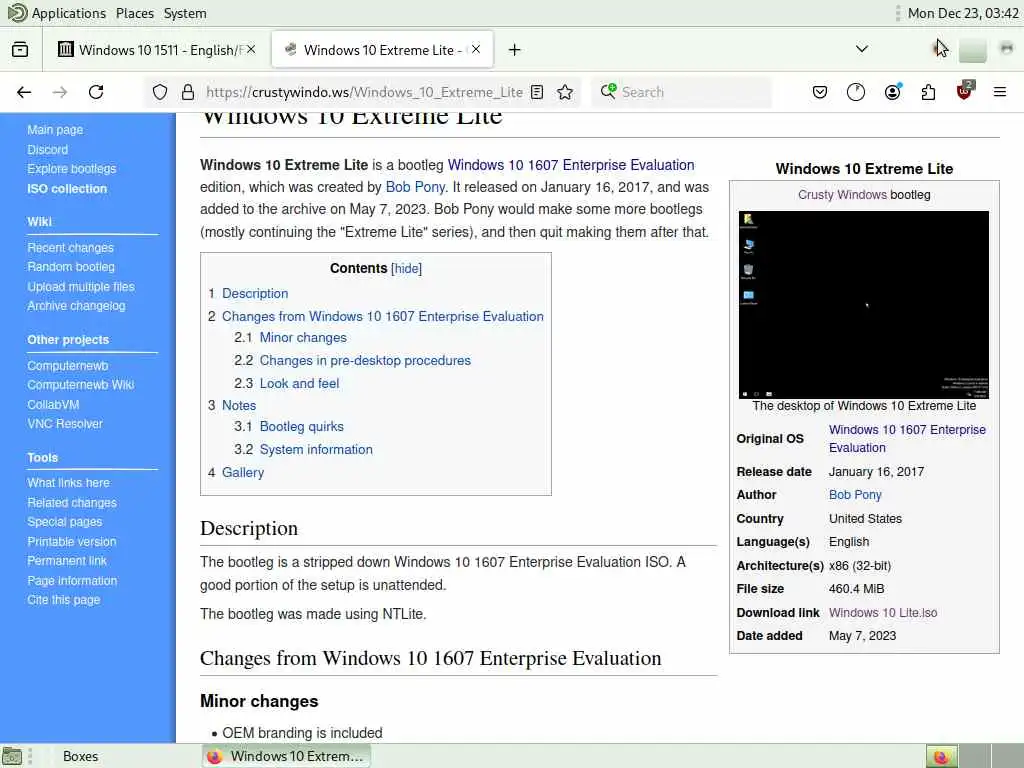Click the padlock site security icon
Screen dimensions: 1024x768
(x=188, y=92)
